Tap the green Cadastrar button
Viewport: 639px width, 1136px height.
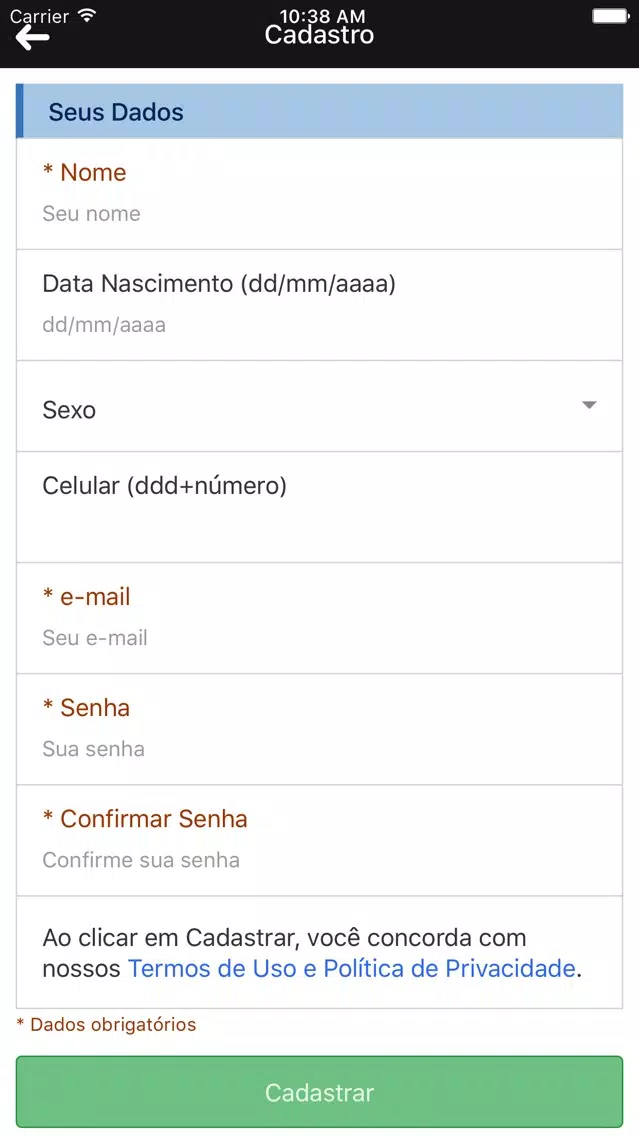pos(320,1092)
